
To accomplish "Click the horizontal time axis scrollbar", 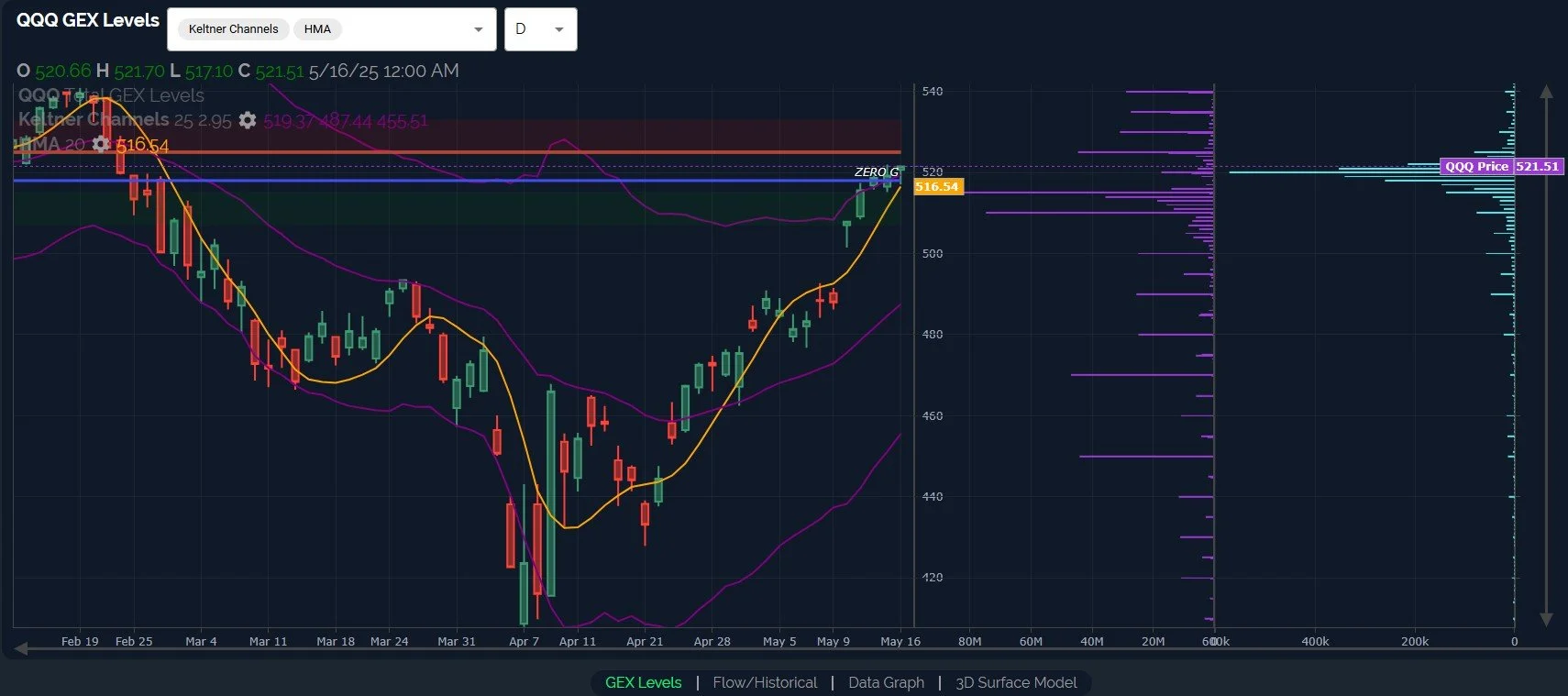I will 798,649.
